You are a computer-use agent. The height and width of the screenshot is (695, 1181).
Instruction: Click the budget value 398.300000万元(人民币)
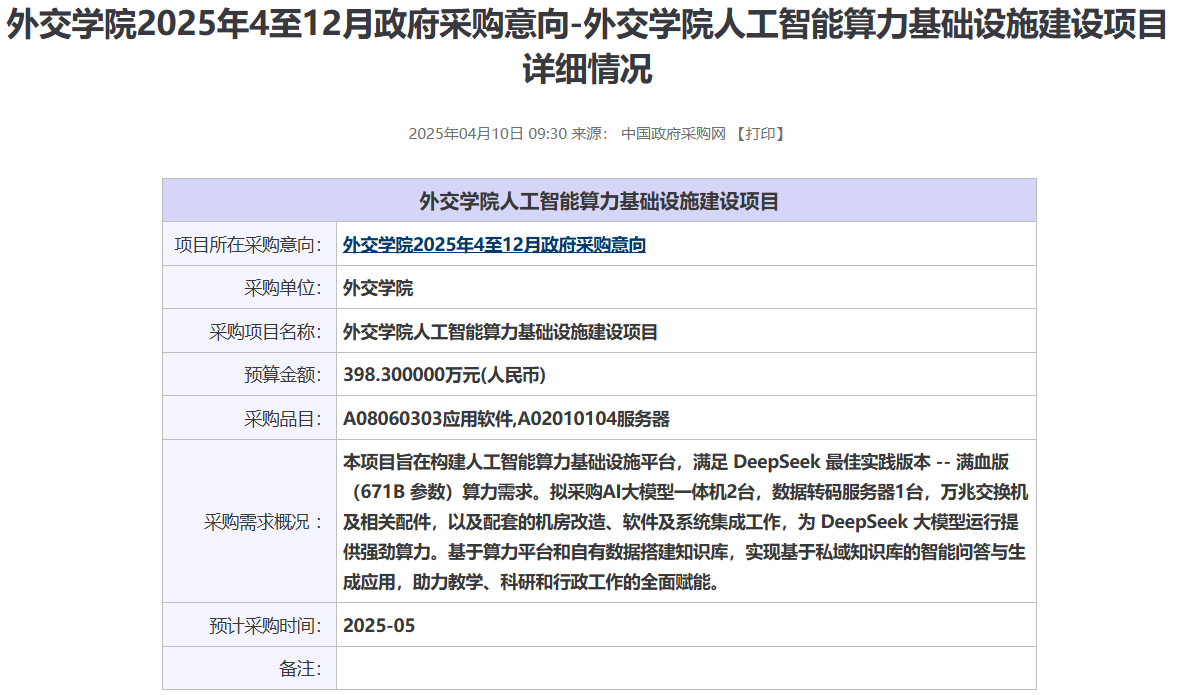click(444, 375)
